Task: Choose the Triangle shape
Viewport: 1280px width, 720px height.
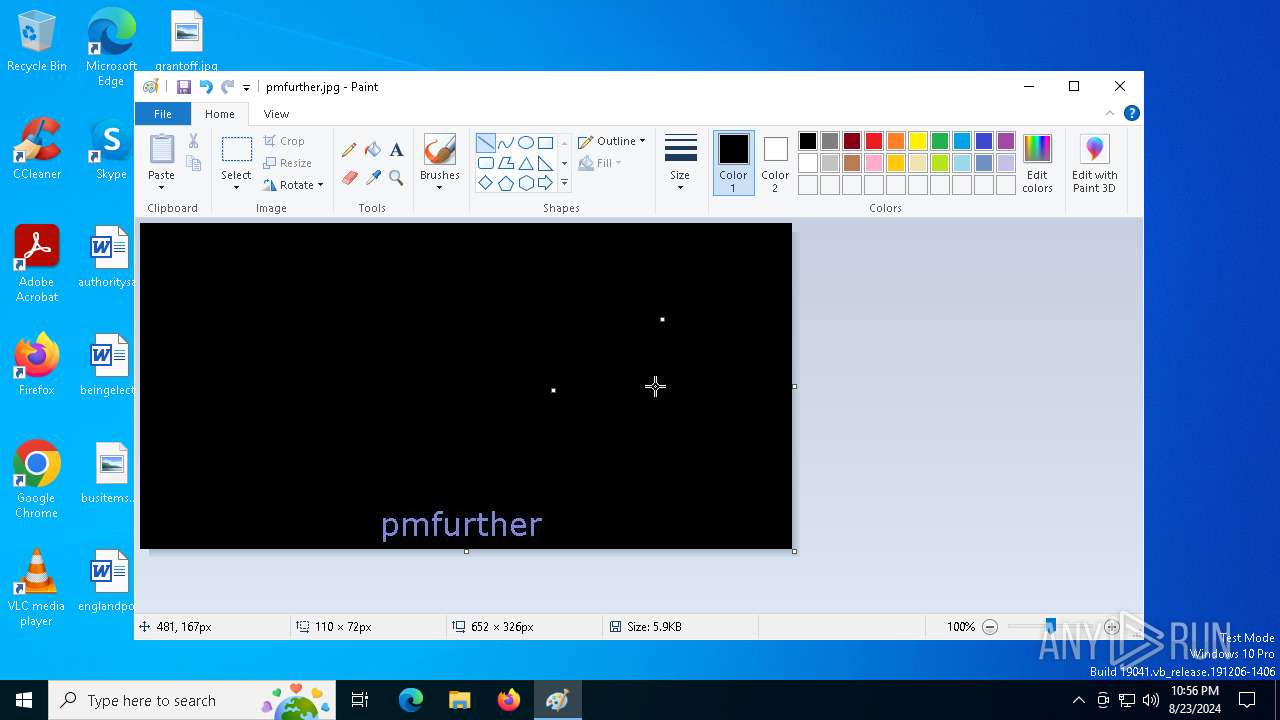Action: coord(526,163)
